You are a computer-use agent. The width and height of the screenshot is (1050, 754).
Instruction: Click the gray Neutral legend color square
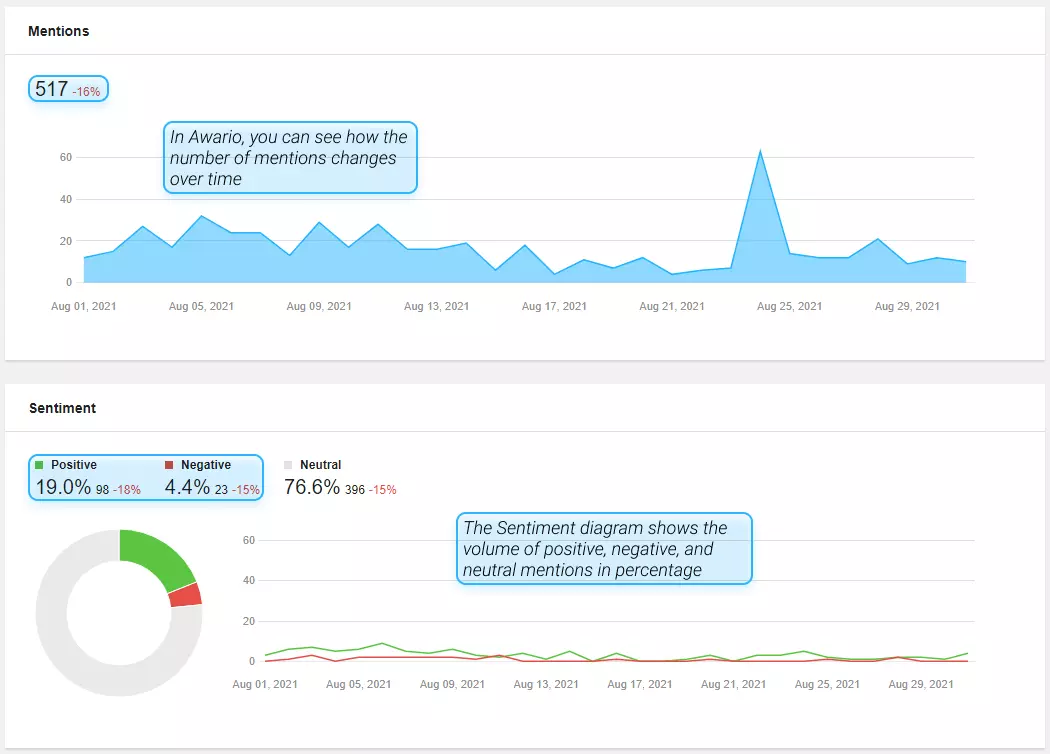(288, 465)
